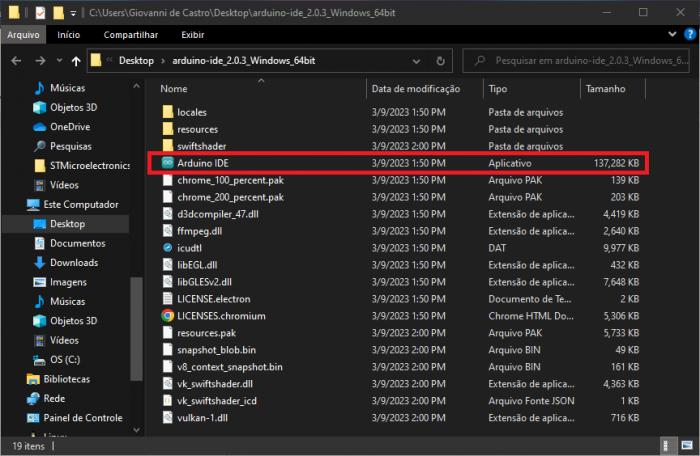Click arduino-ide_2.0.3_Windows_64bit breadcrumb segment
Image resolution: width=700 pixels, height=456 pixels.
coord(244,61)
